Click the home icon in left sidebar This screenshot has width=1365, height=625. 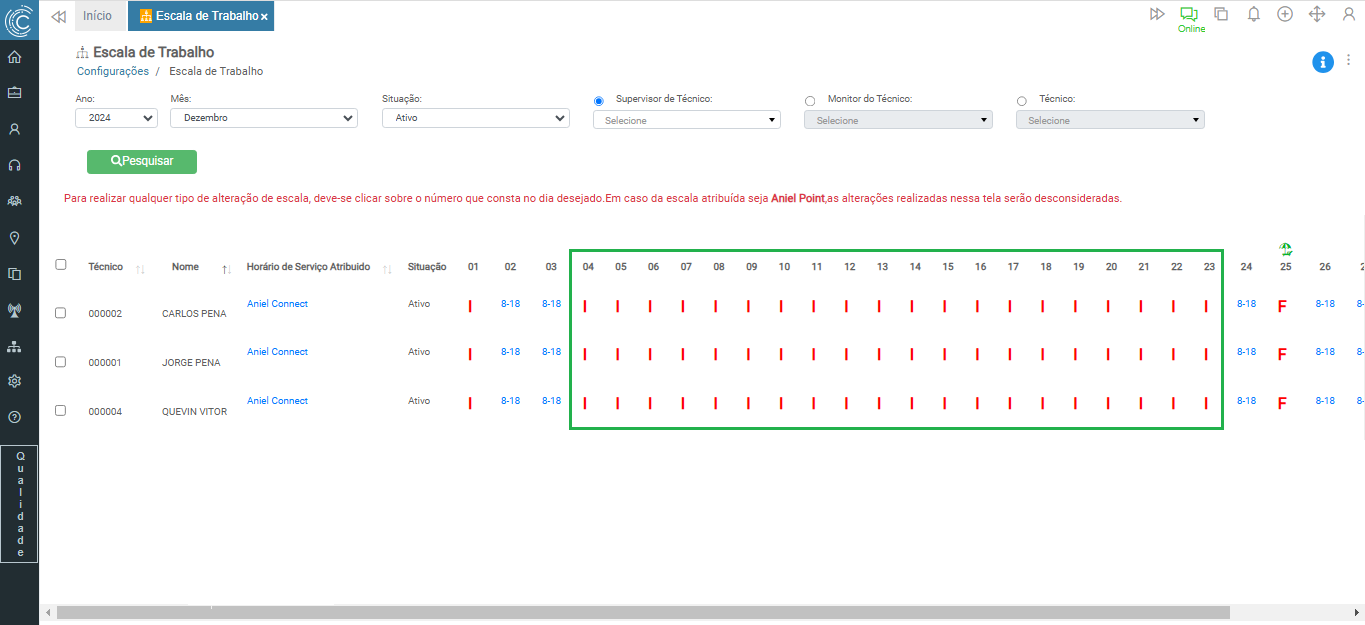coord(14,57)
